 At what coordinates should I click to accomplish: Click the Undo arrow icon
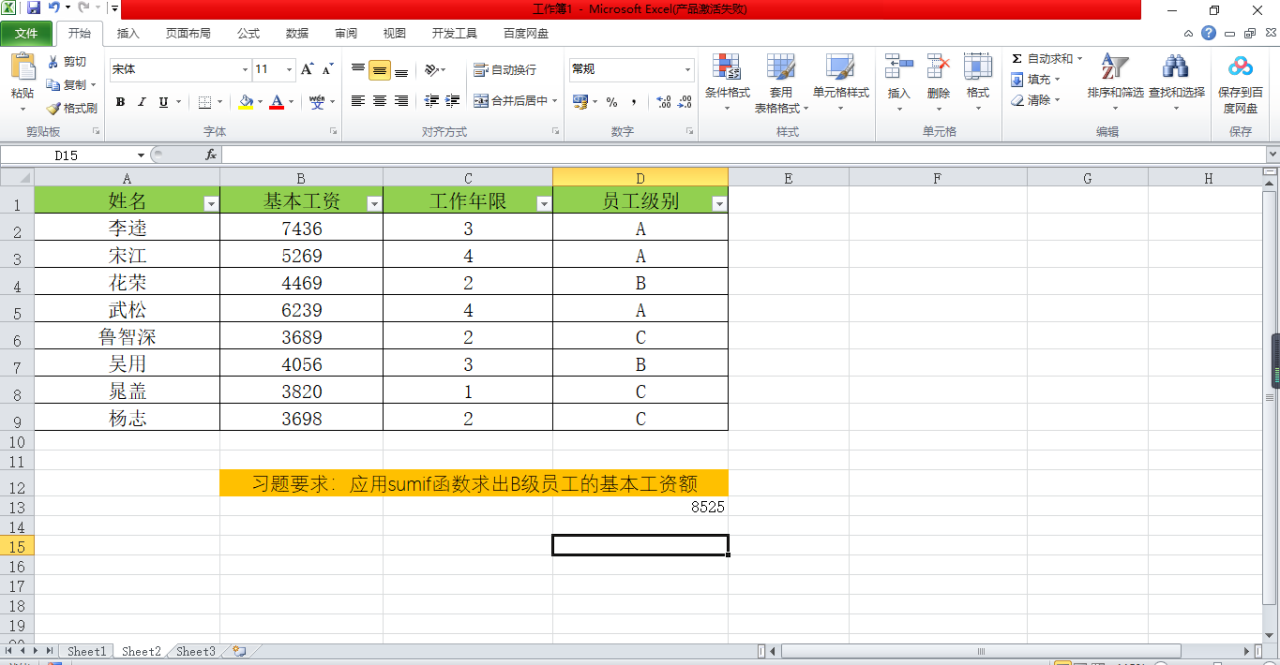click(x=54, y=8)
